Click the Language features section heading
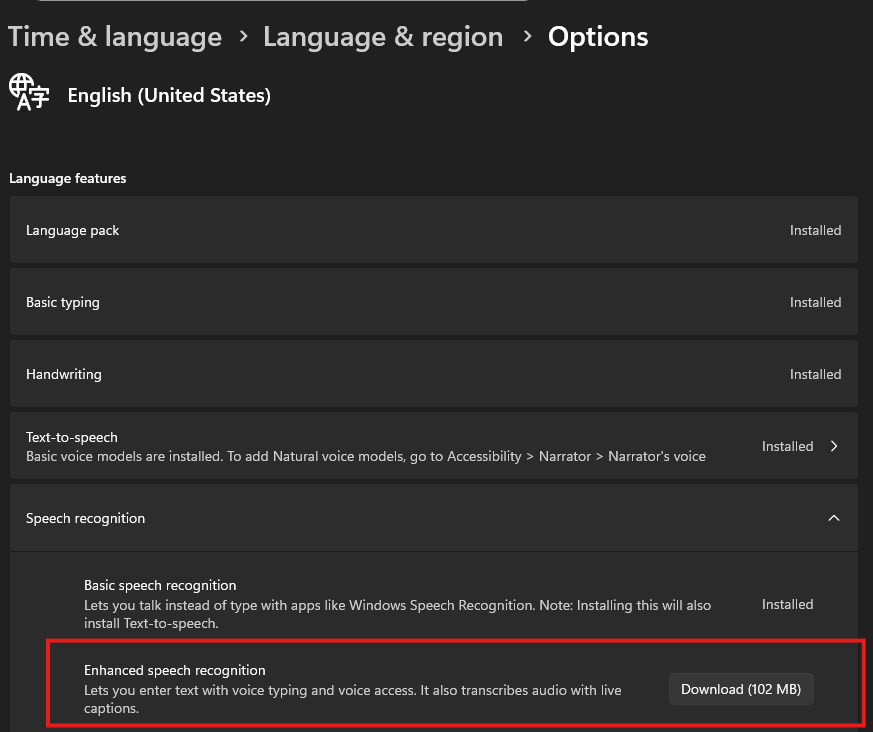Screen dimensions: 873x732 (67, 178)
